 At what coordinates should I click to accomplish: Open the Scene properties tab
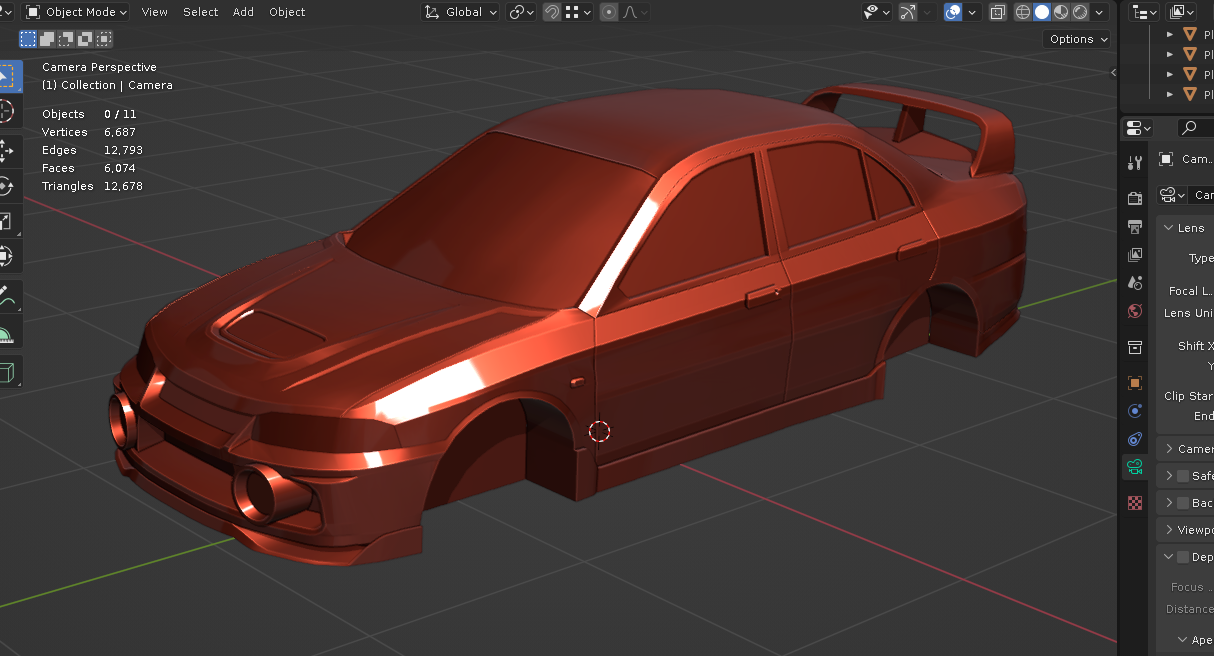point(1135,283)
